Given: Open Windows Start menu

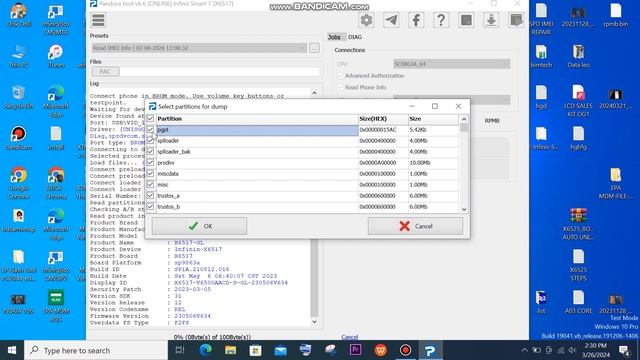Looking at the screenshot, I should pyautogui.click(x=12, y=350).
